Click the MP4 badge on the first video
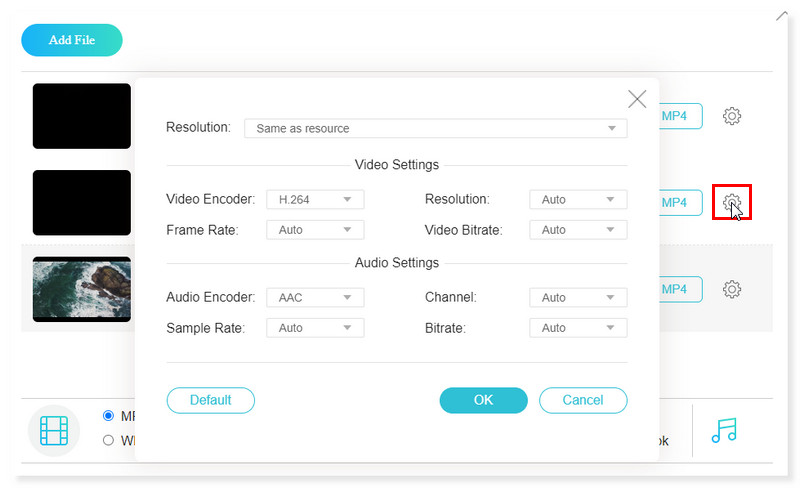This screenshot has height=488, width=800. [680, 116]
